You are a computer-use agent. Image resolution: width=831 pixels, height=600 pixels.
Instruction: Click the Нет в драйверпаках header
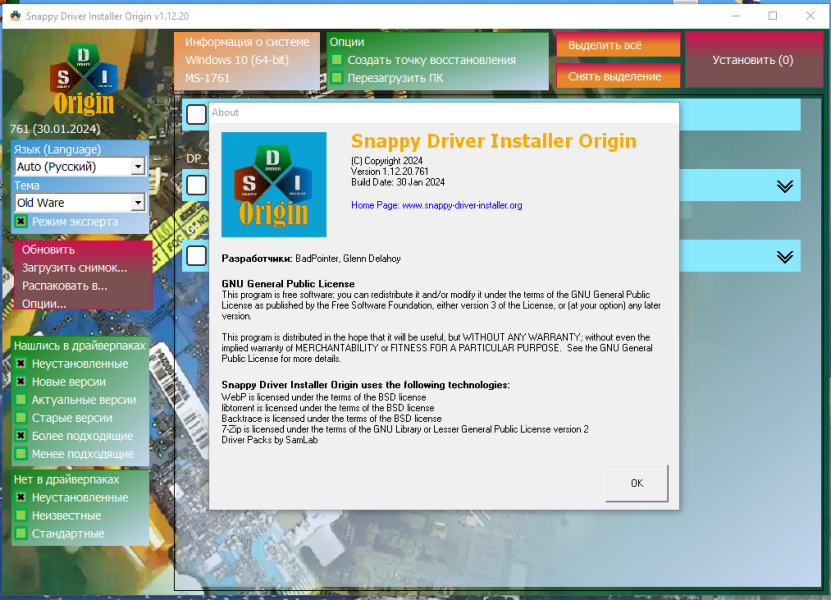(66, 479)
